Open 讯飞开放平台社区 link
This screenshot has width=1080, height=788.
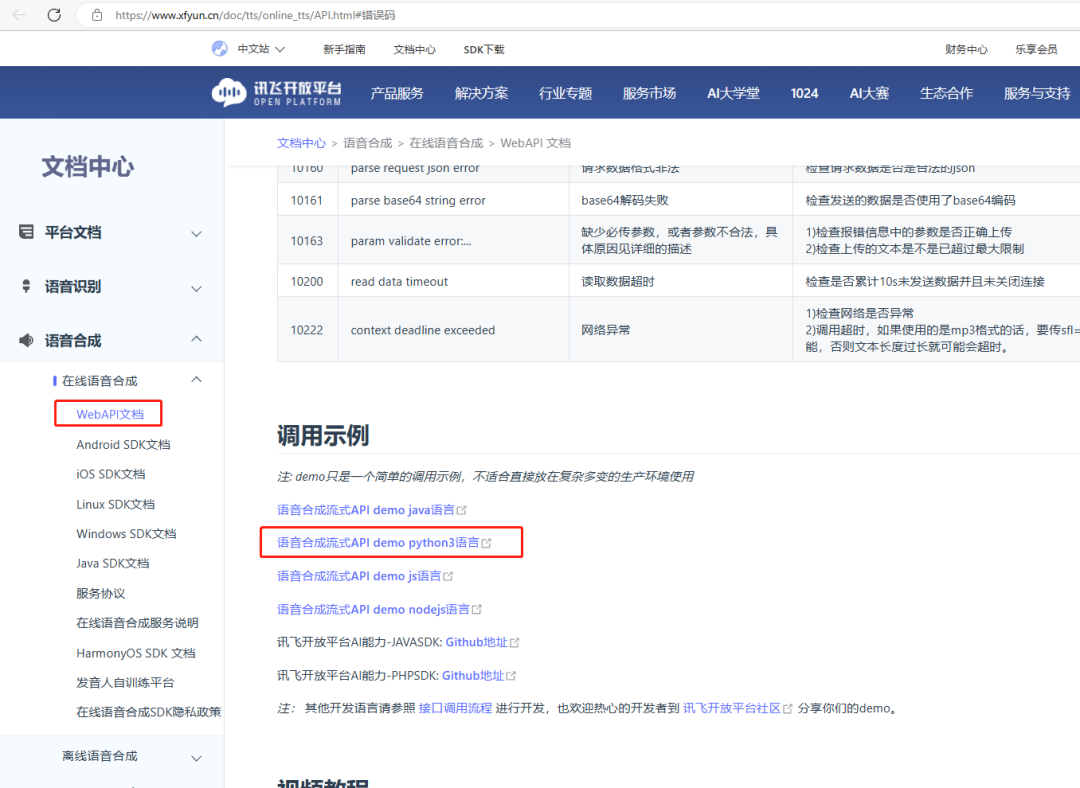[x=731, y=709]
